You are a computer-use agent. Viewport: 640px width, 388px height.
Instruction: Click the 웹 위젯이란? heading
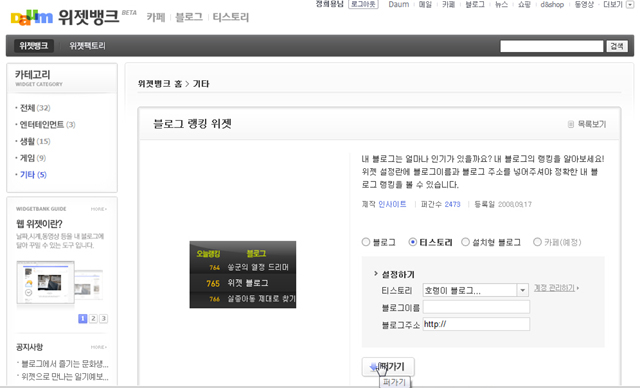point(39,224)
